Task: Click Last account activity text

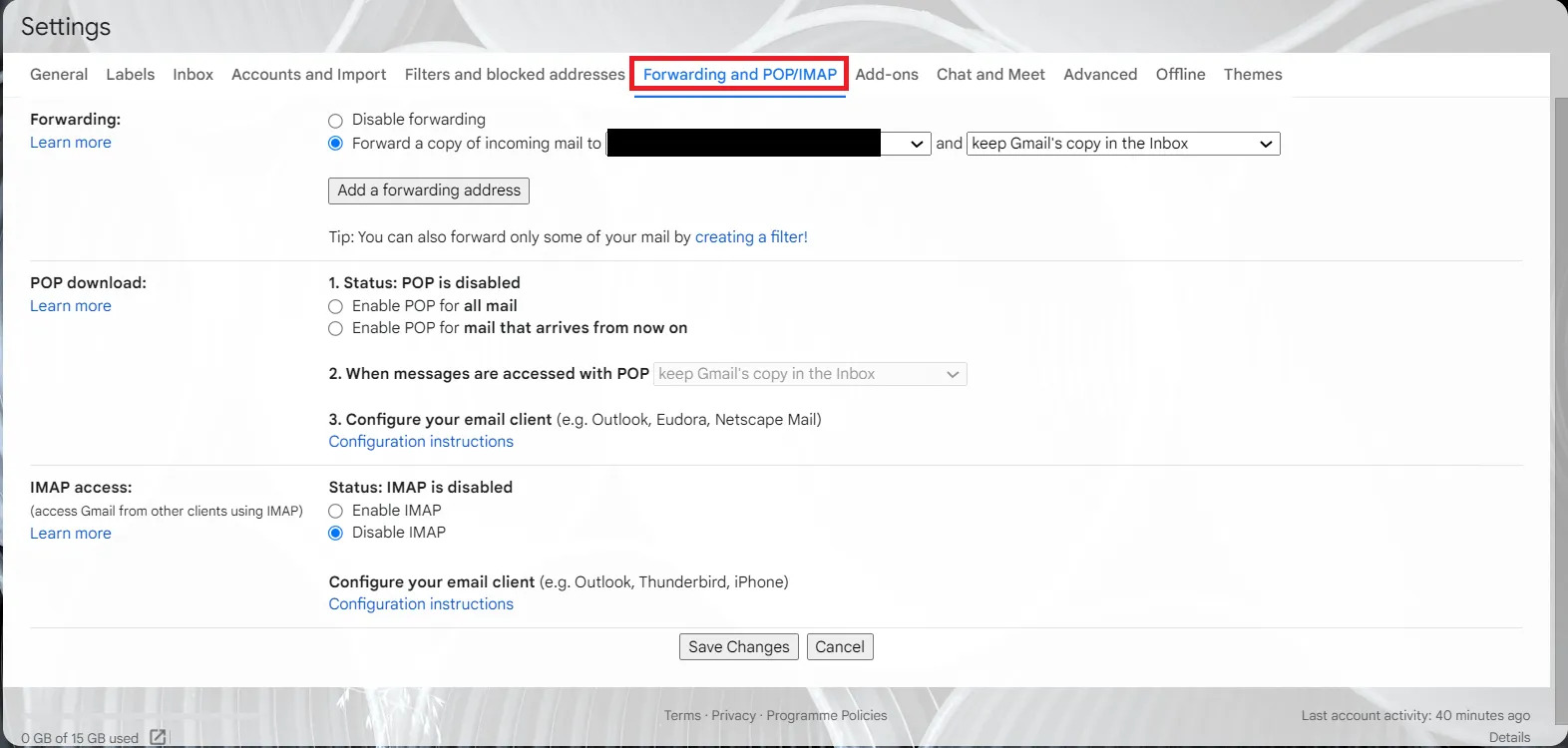Action: point(1415,716)
